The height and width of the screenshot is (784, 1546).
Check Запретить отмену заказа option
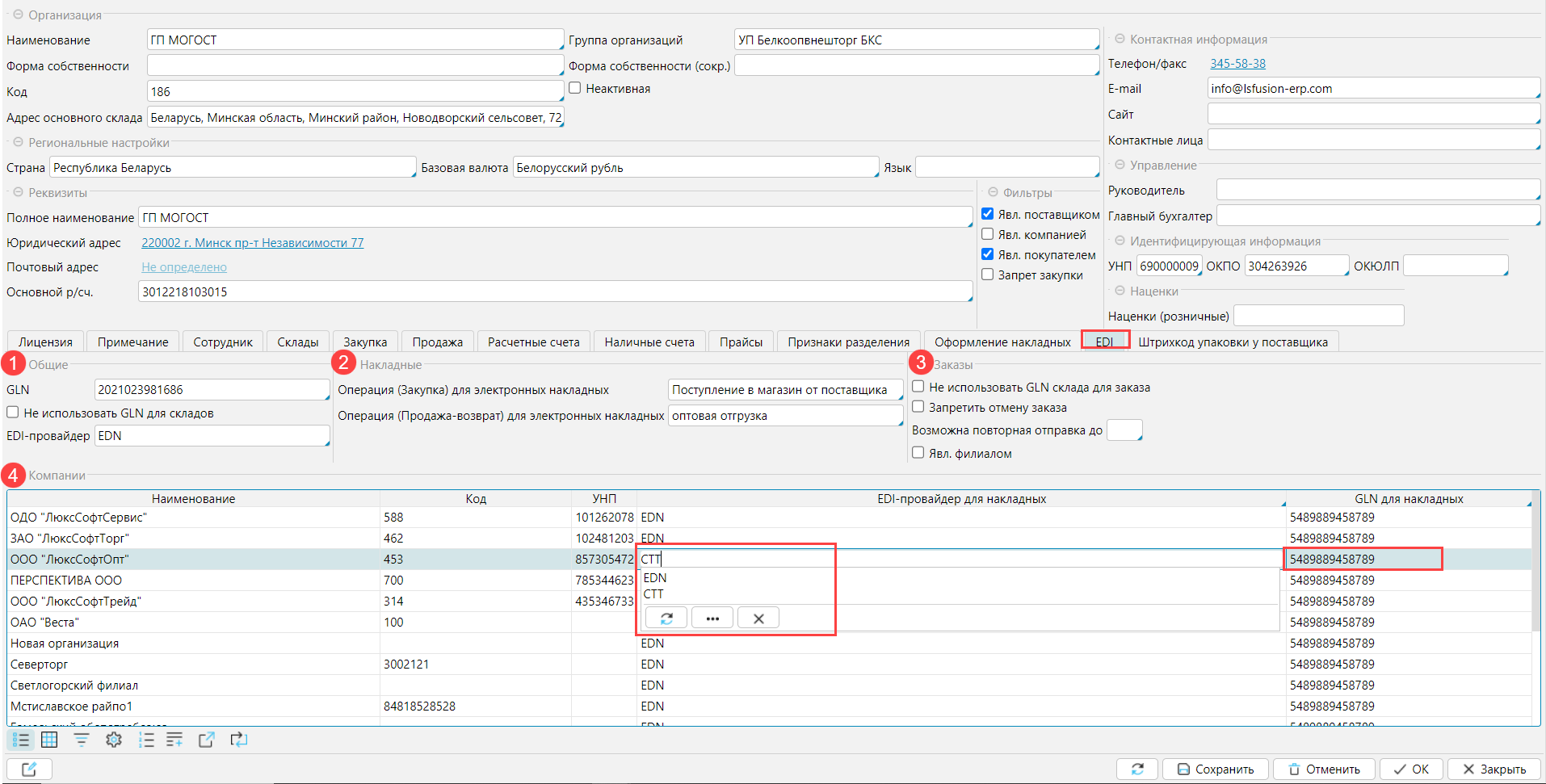[x=918, y=407]
